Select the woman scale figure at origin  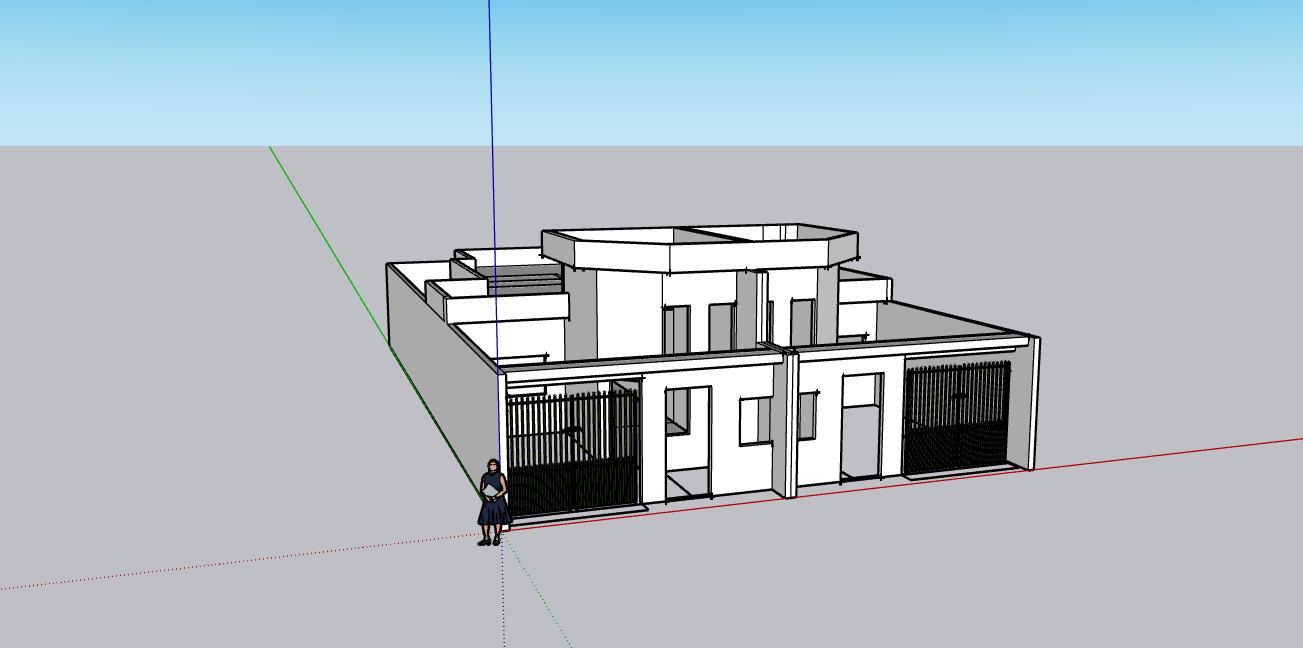coord(492,505)
